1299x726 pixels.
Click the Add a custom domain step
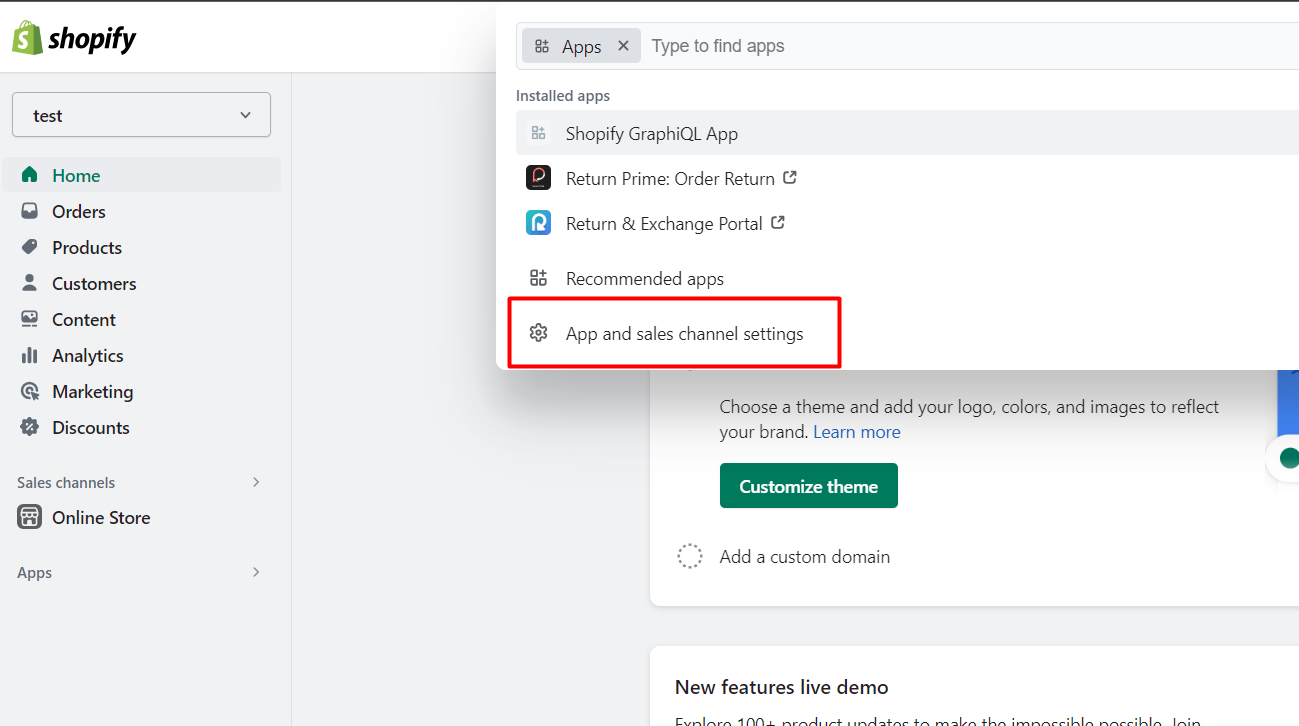[x=805, y=557]
